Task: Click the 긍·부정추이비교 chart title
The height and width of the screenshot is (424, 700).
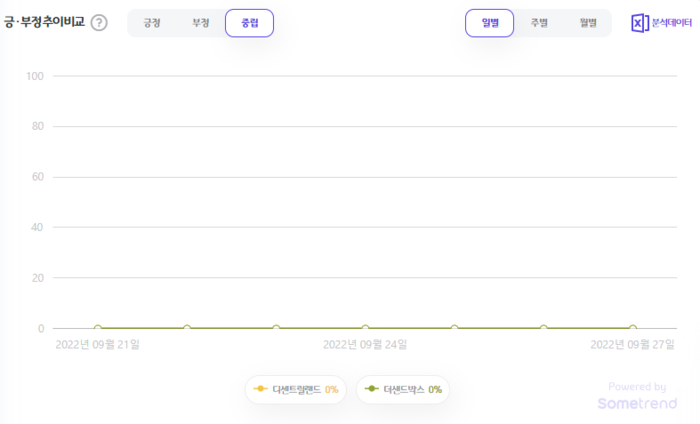Action: click(x=44, y=22)
